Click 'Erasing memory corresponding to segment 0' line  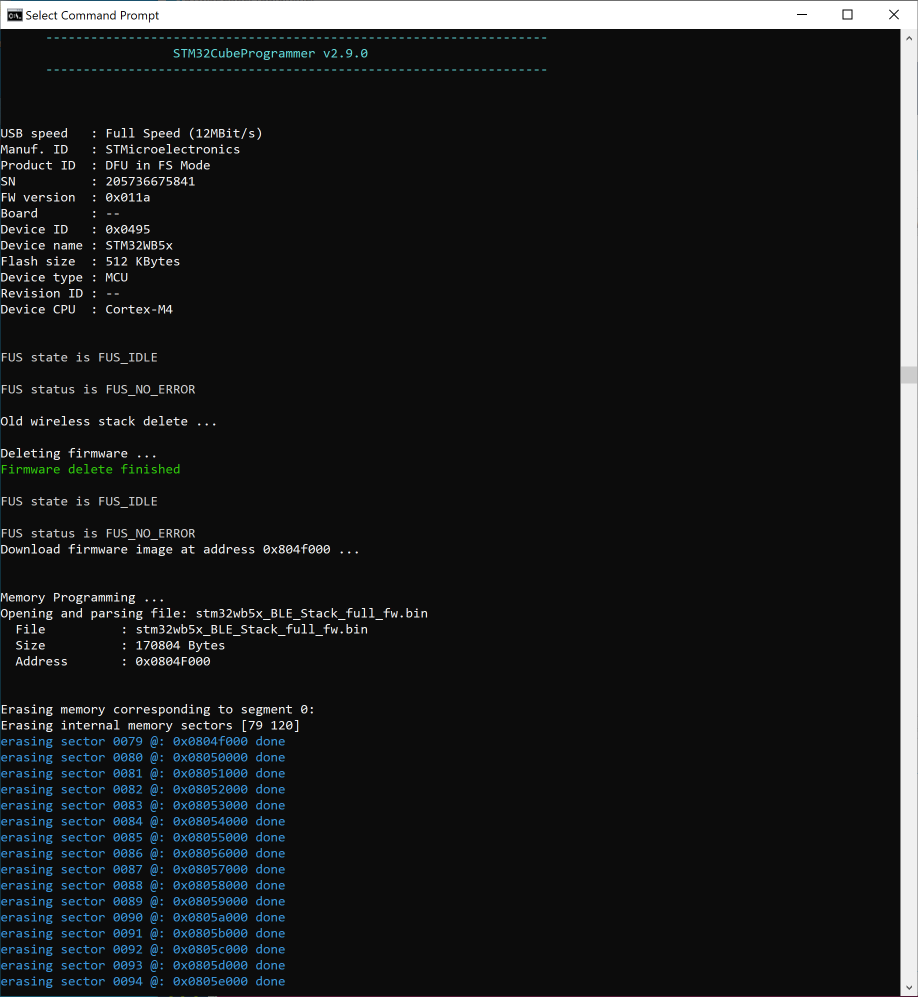(x=158, y=710)
